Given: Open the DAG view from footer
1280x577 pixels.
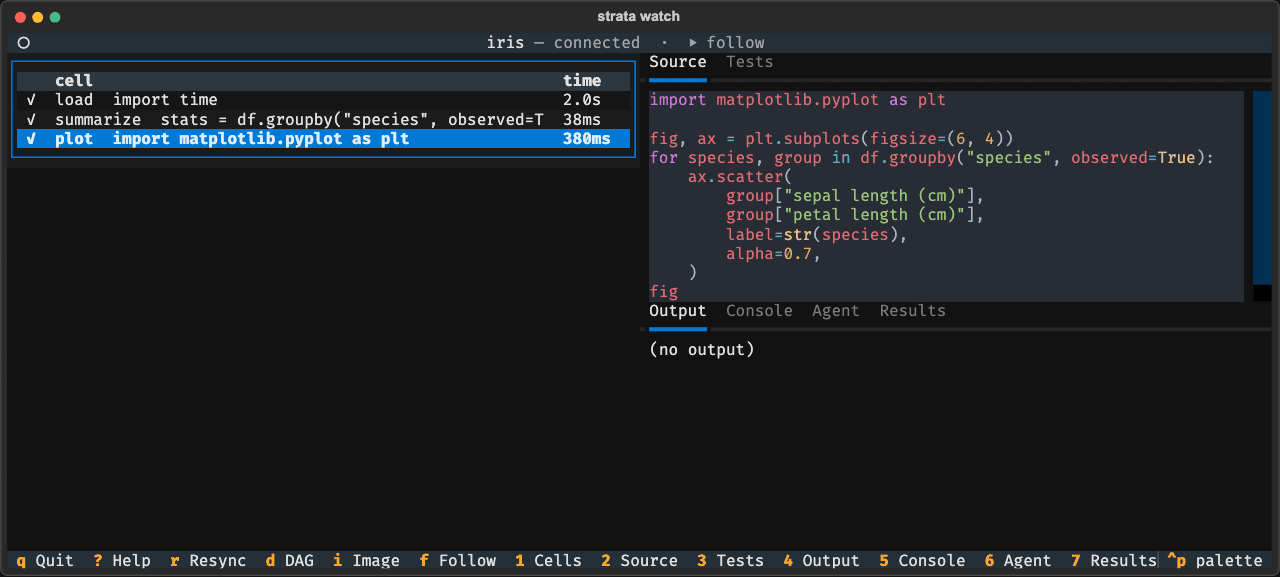Looking at the screenshot, I should [x=290, y=561].
